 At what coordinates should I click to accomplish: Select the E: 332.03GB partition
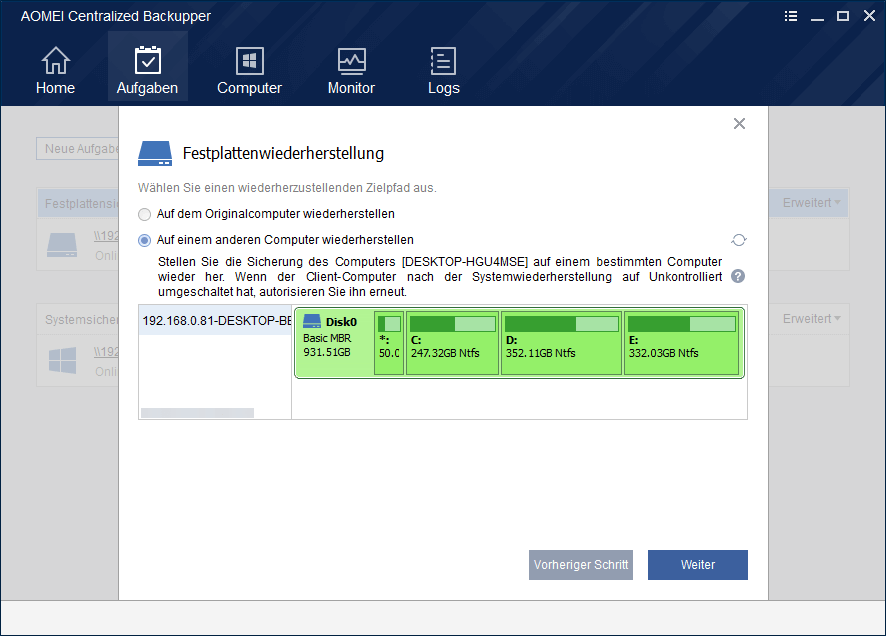click(x=682, y=343)
